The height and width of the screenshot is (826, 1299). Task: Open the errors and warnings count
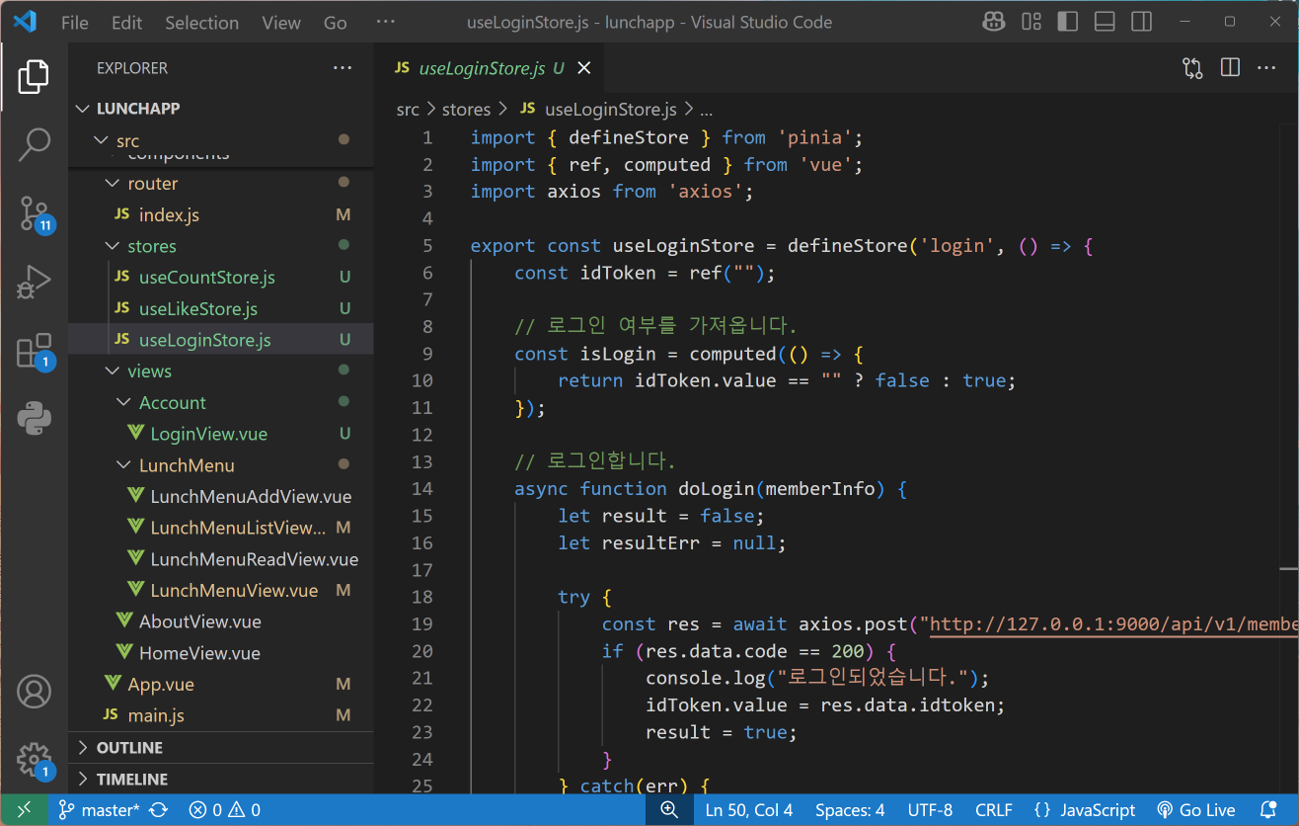tap(225, 810)
